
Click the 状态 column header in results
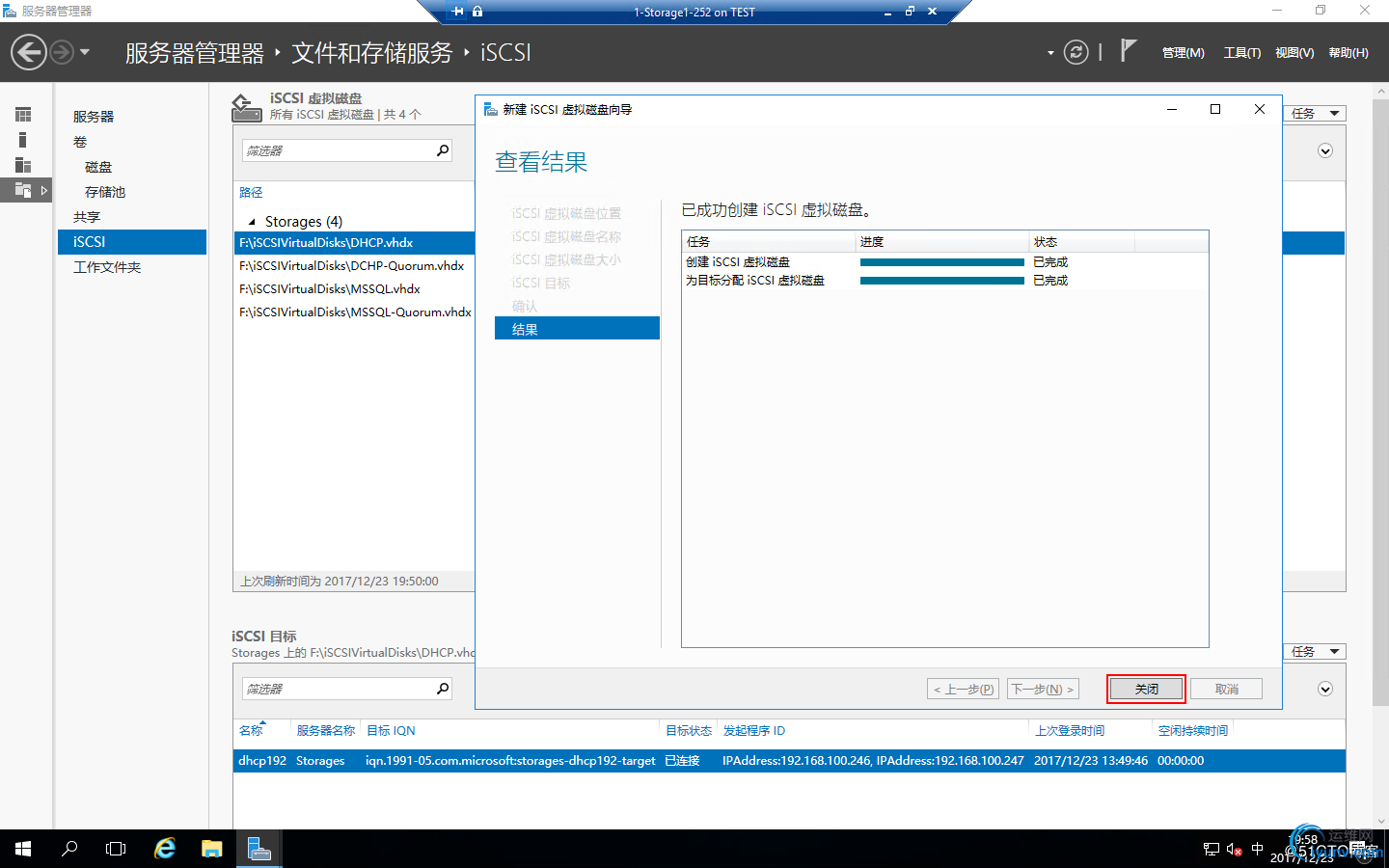pos(1082,242)
